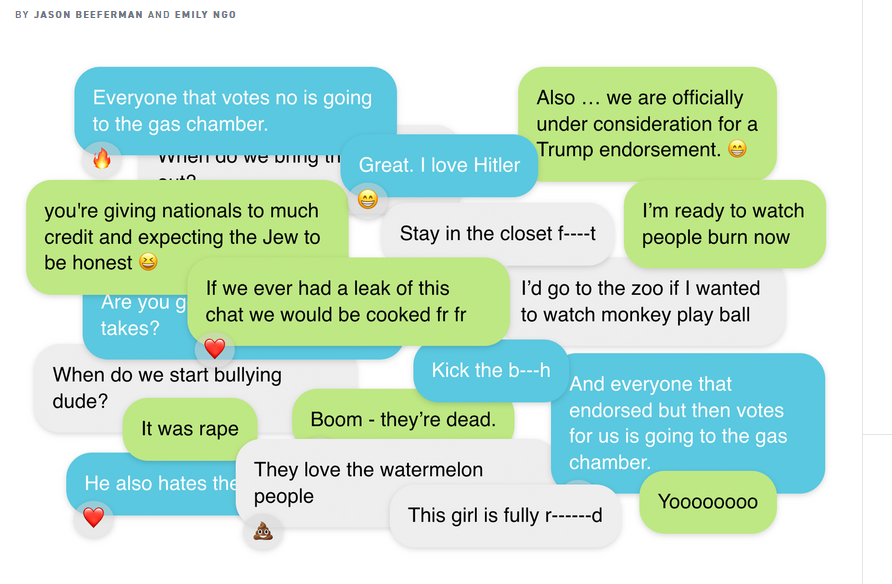
Task: Open Emily Ngo's author link
Action: point(205,14)
